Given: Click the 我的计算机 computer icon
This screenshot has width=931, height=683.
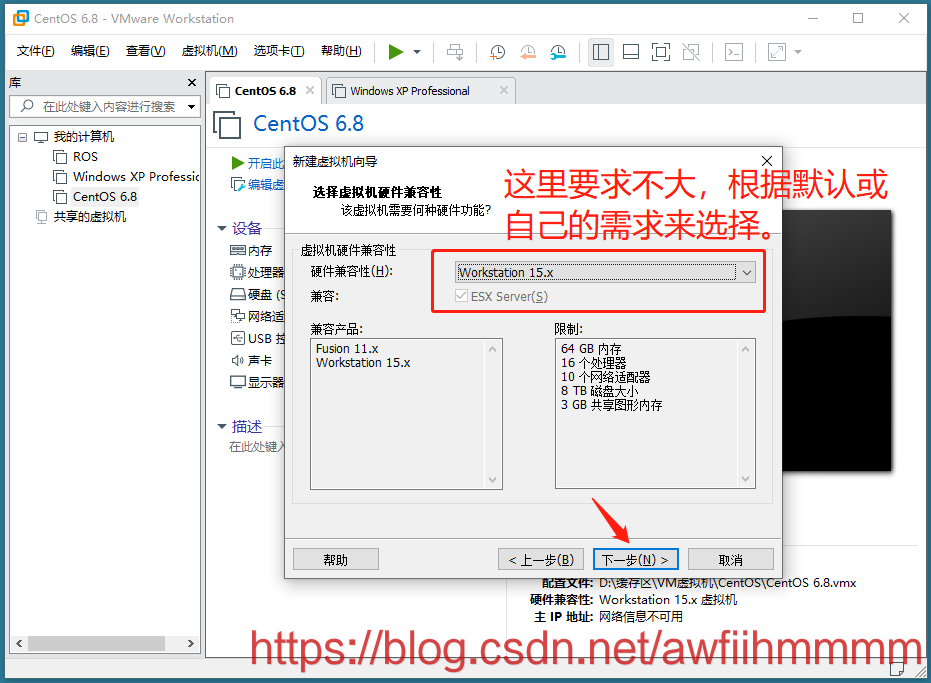Looking at the screenshot, I should 41,137.
